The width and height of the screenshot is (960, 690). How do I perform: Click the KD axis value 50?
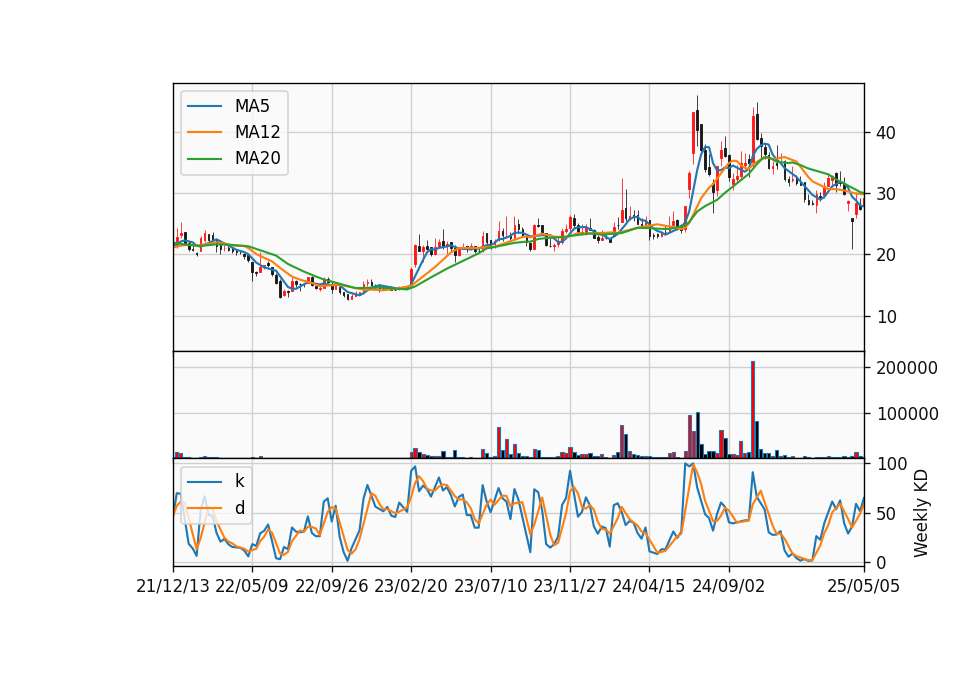coord(886,514)
